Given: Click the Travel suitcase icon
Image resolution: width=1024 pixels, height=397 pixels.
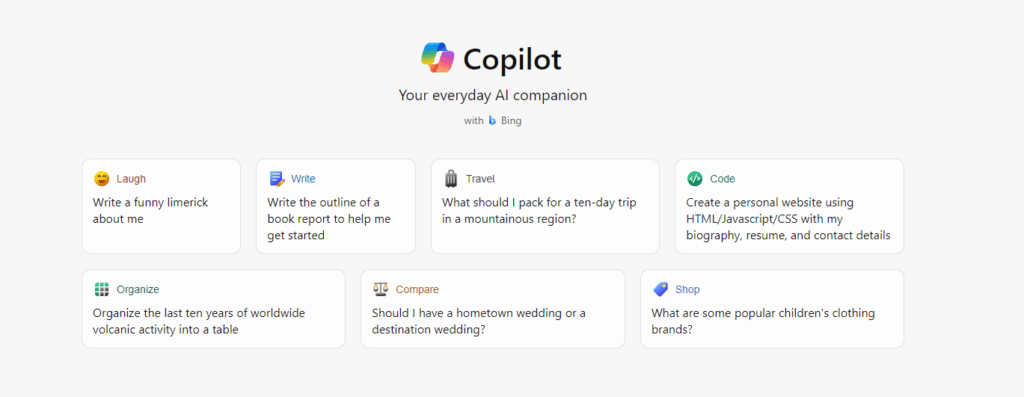Looking at the screenshot, I should pyautogui.click(x=451, y=179).
